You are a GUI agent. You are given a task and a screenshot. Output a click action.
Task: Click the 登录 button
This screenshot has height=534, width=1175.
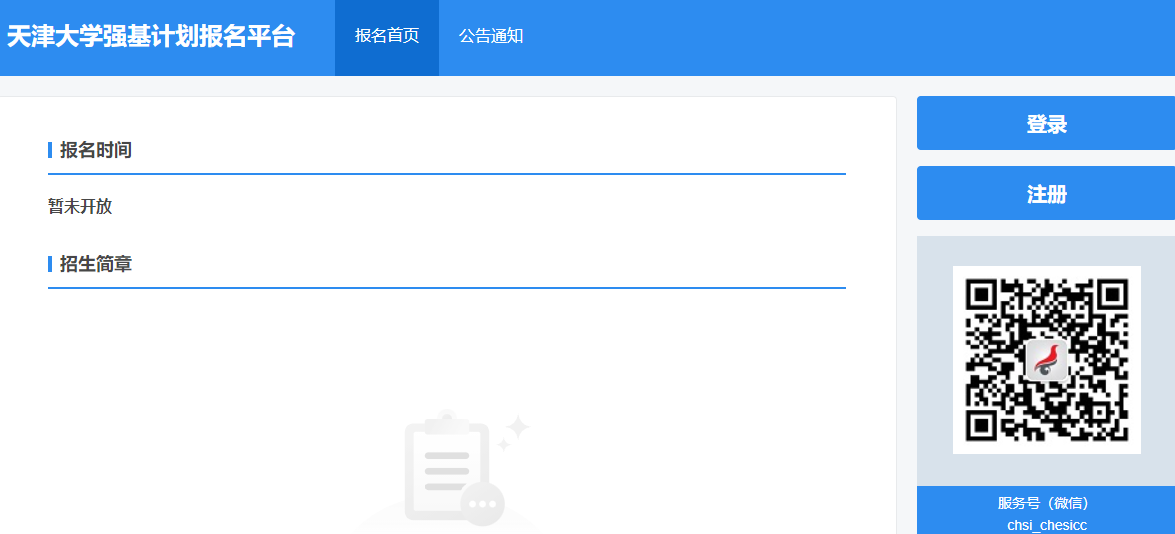[1046, 124]
